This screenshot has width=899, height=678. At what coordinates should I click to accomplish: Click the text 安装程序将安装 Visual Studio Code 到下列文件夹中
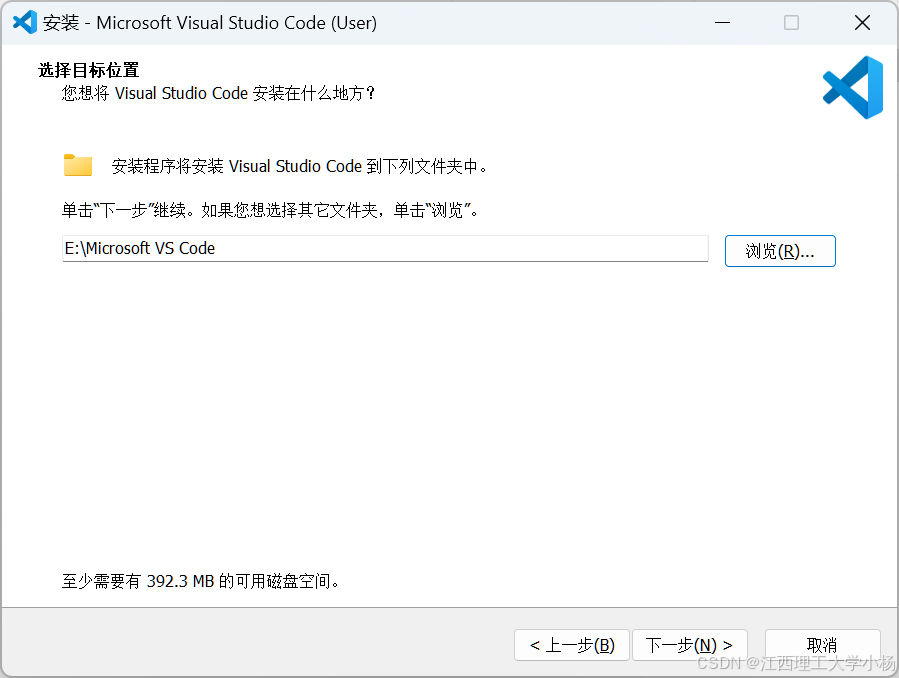[x=300, y=167]
